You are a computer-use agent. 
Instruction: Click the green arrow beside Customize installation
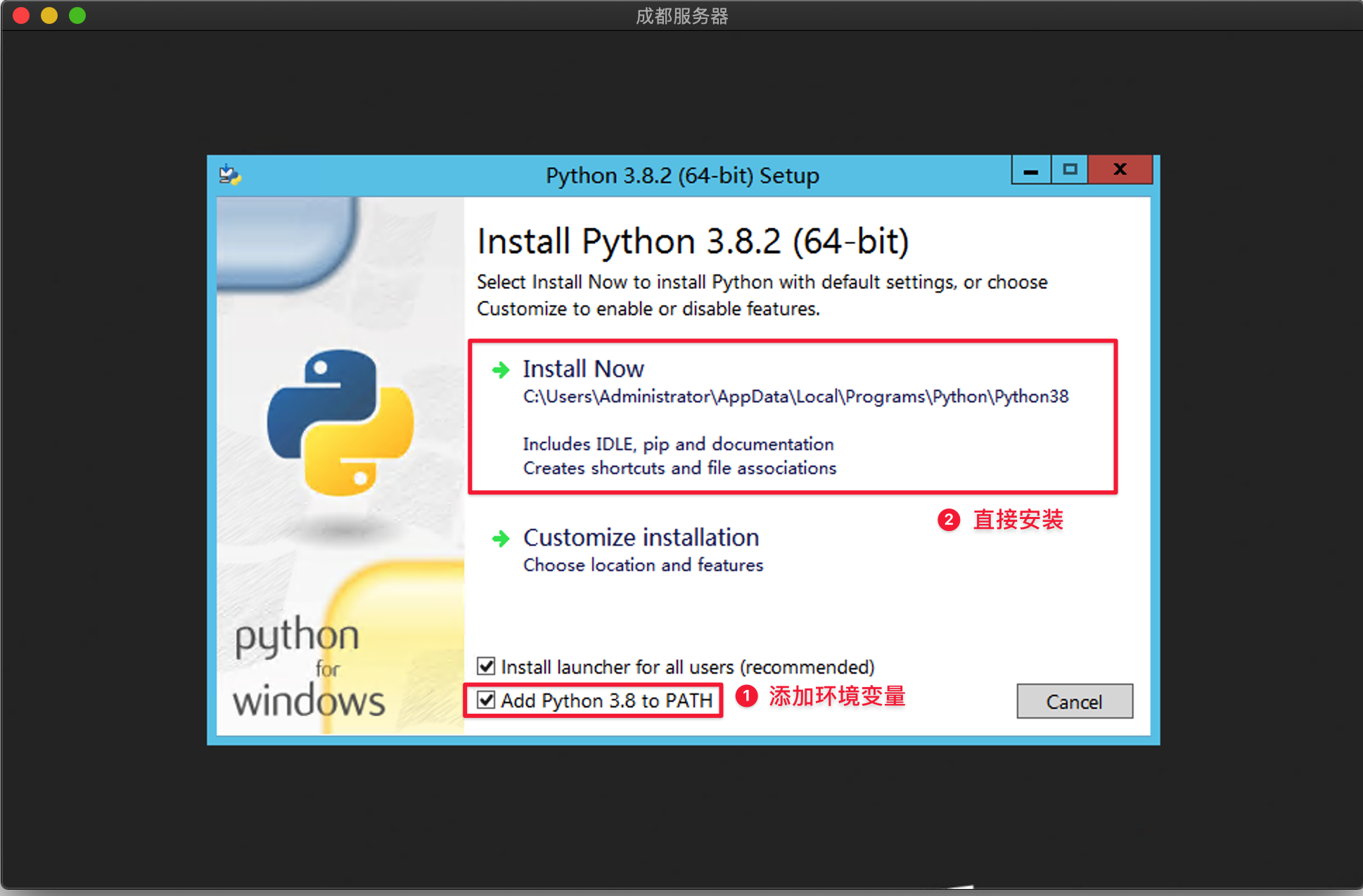pyautogui.click(x=501, y=539)
